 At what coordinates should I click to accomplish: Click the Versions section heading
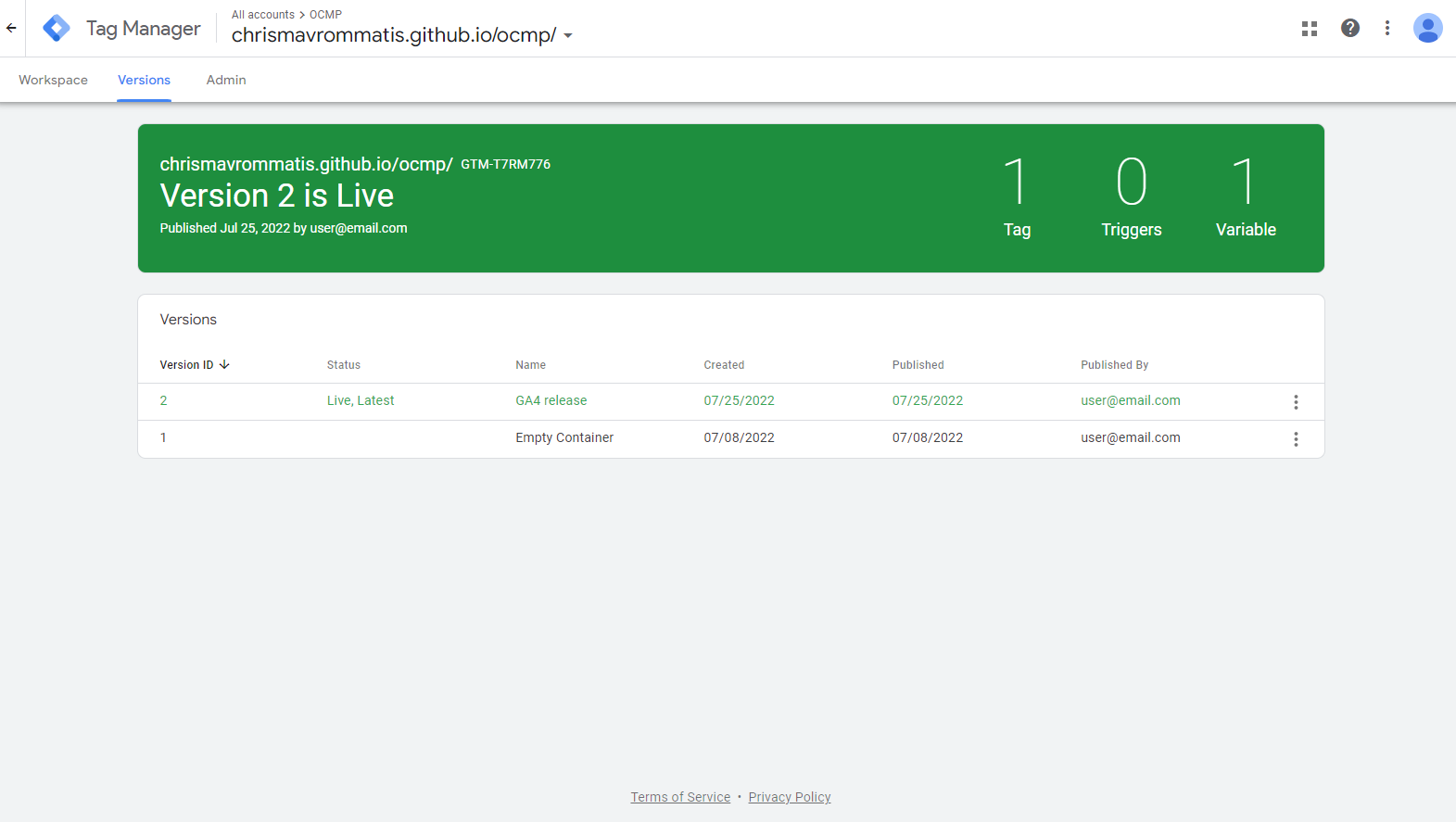coord(188,320)
